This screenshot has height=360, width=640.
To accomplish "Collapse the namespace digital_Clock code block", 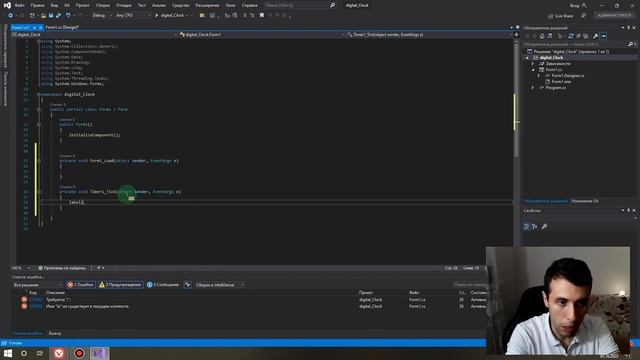I will (39, 94).
